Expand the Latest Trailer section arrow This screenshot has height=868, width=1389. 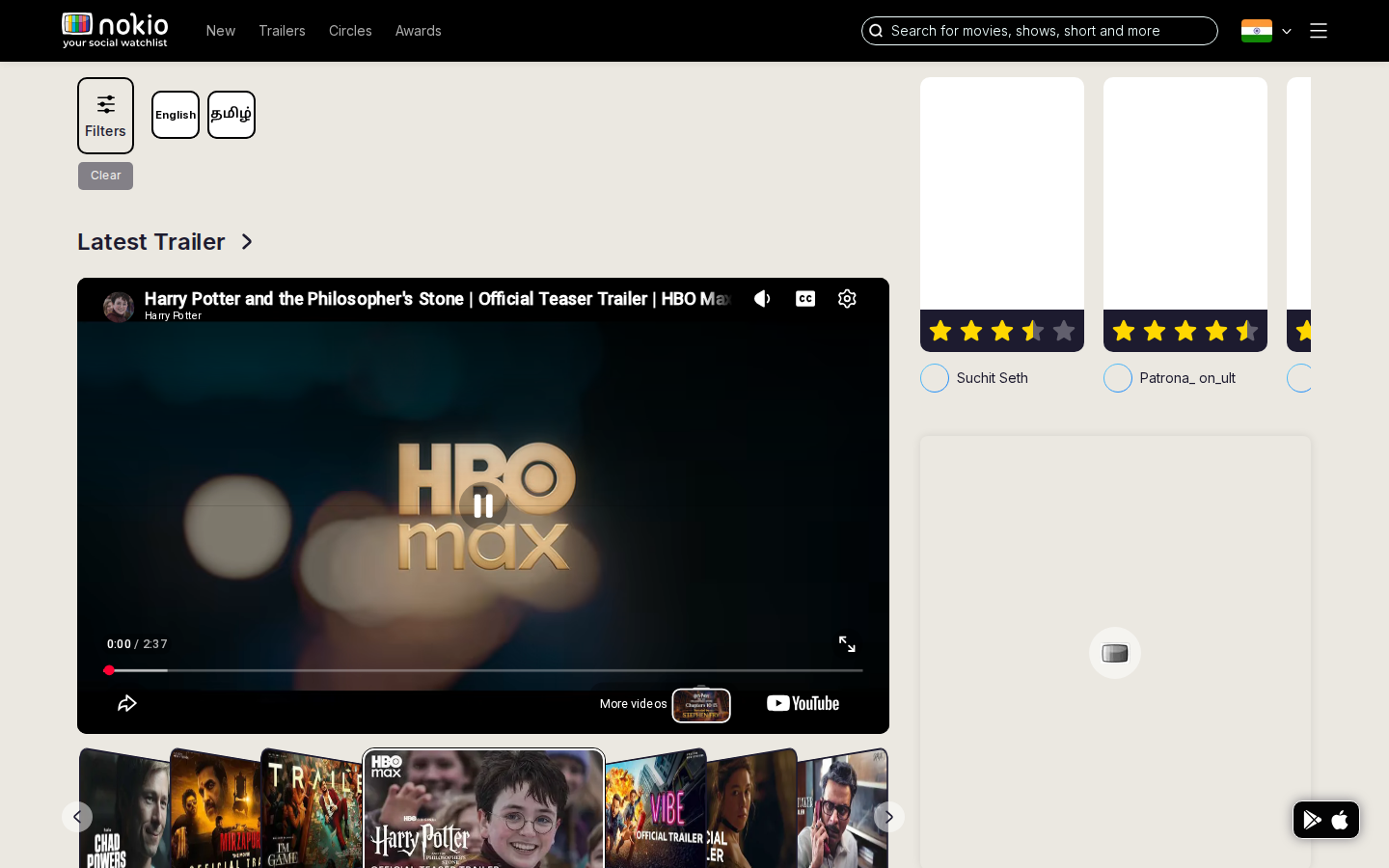247,242
